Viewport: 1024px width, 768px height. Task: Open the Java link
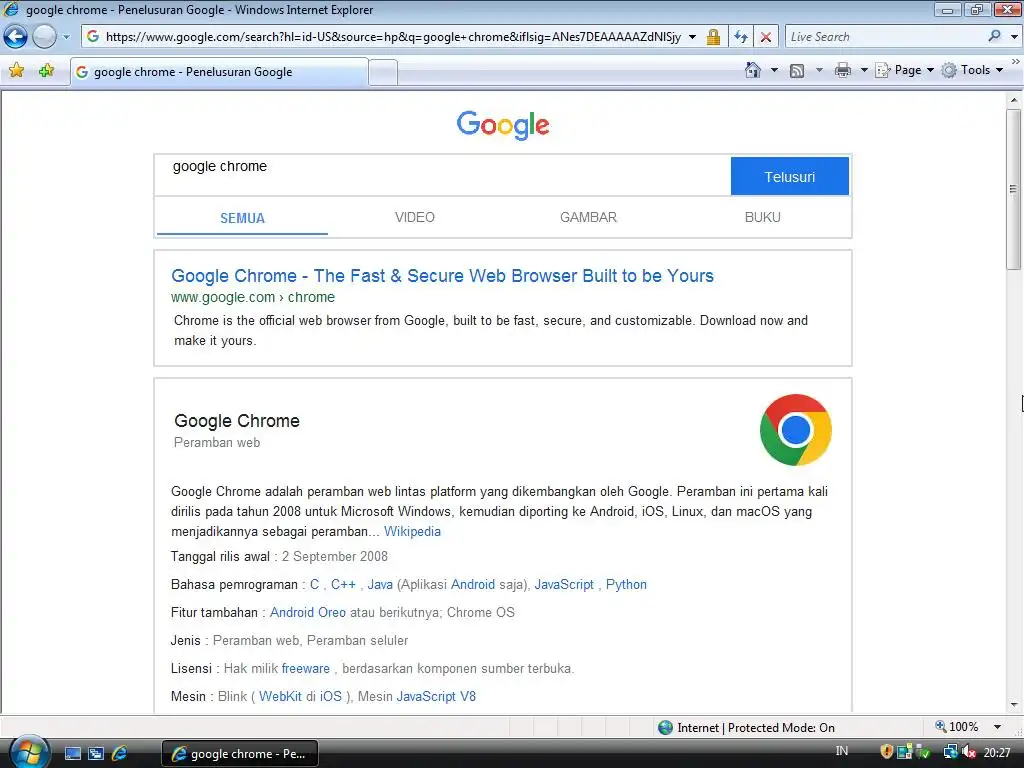click(380, 584)
